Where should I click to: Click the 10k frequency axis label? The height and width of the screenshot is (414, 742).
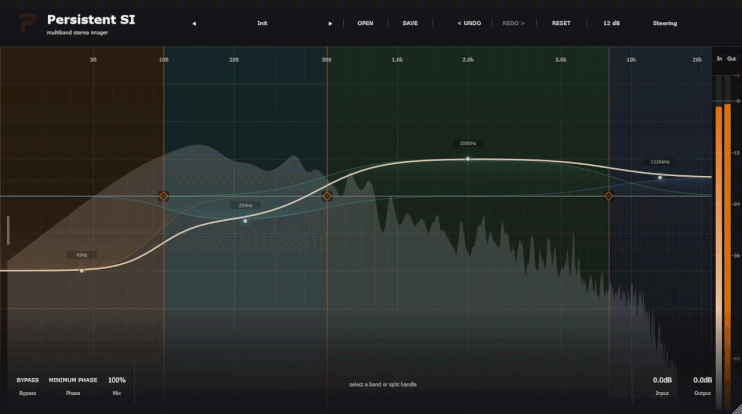(631, 60)
